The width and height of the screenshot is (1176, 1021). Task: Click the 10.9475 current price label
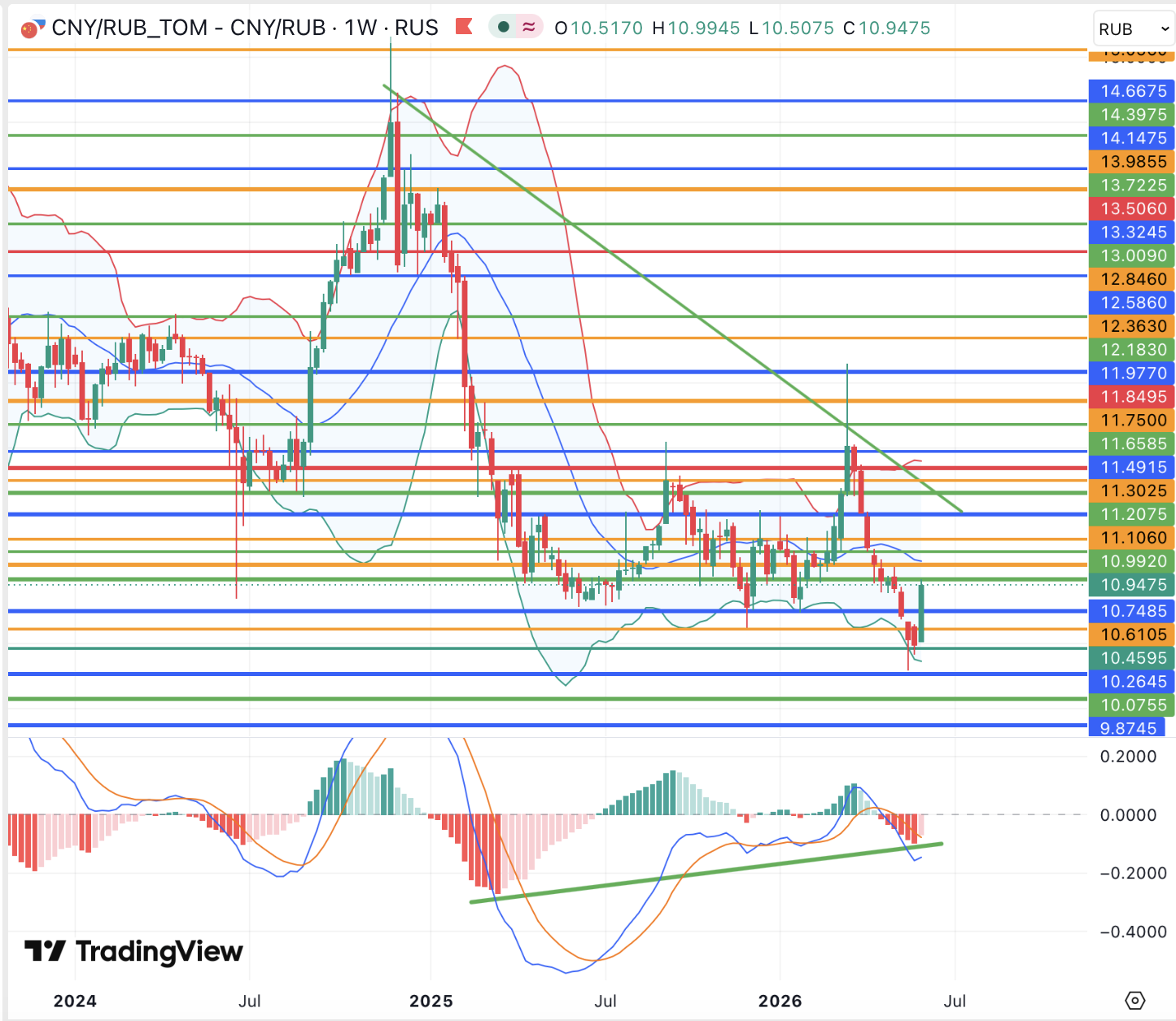[x=1132, y=585]
